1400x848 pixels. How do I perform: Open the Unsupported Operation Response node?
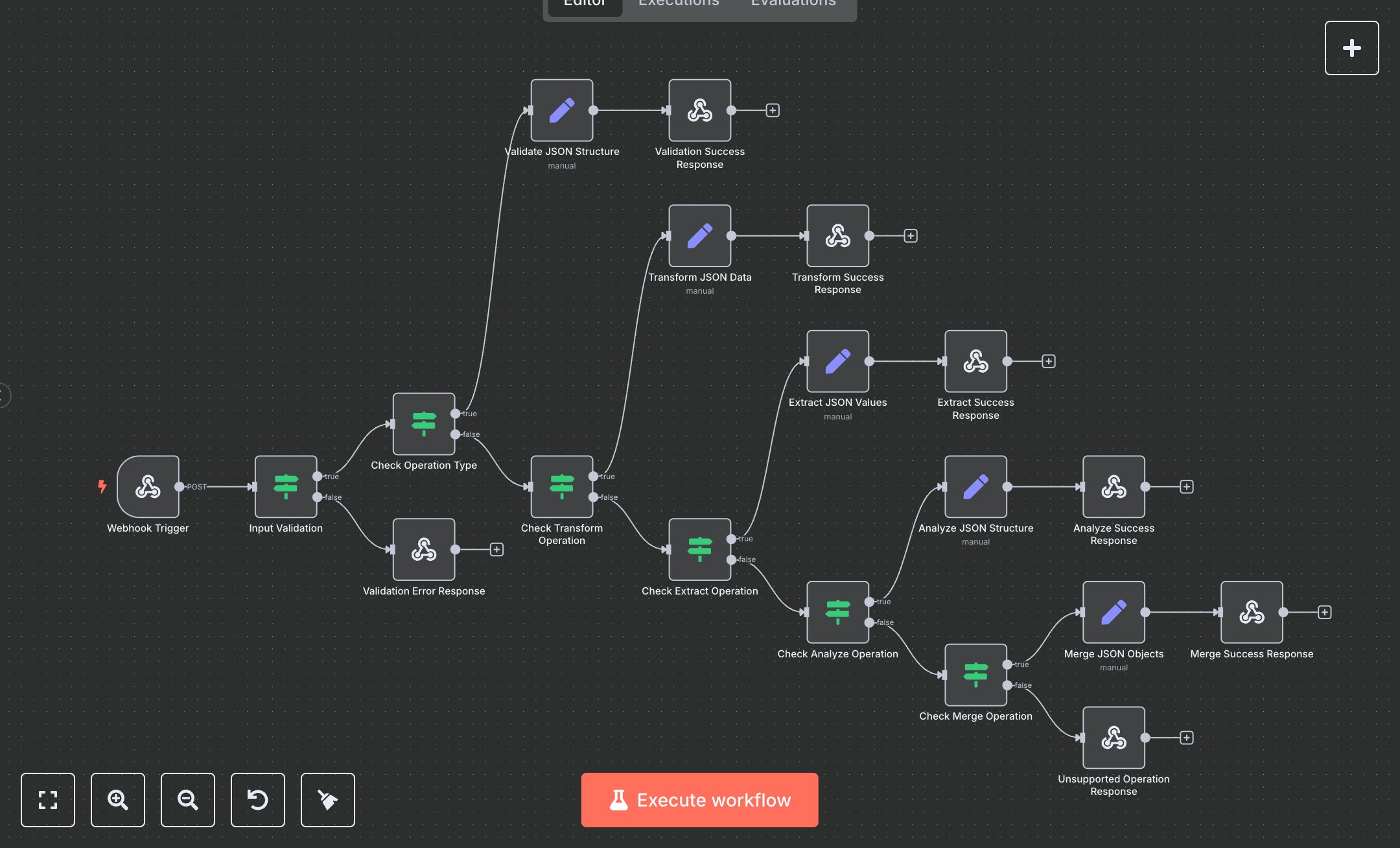1113,737
